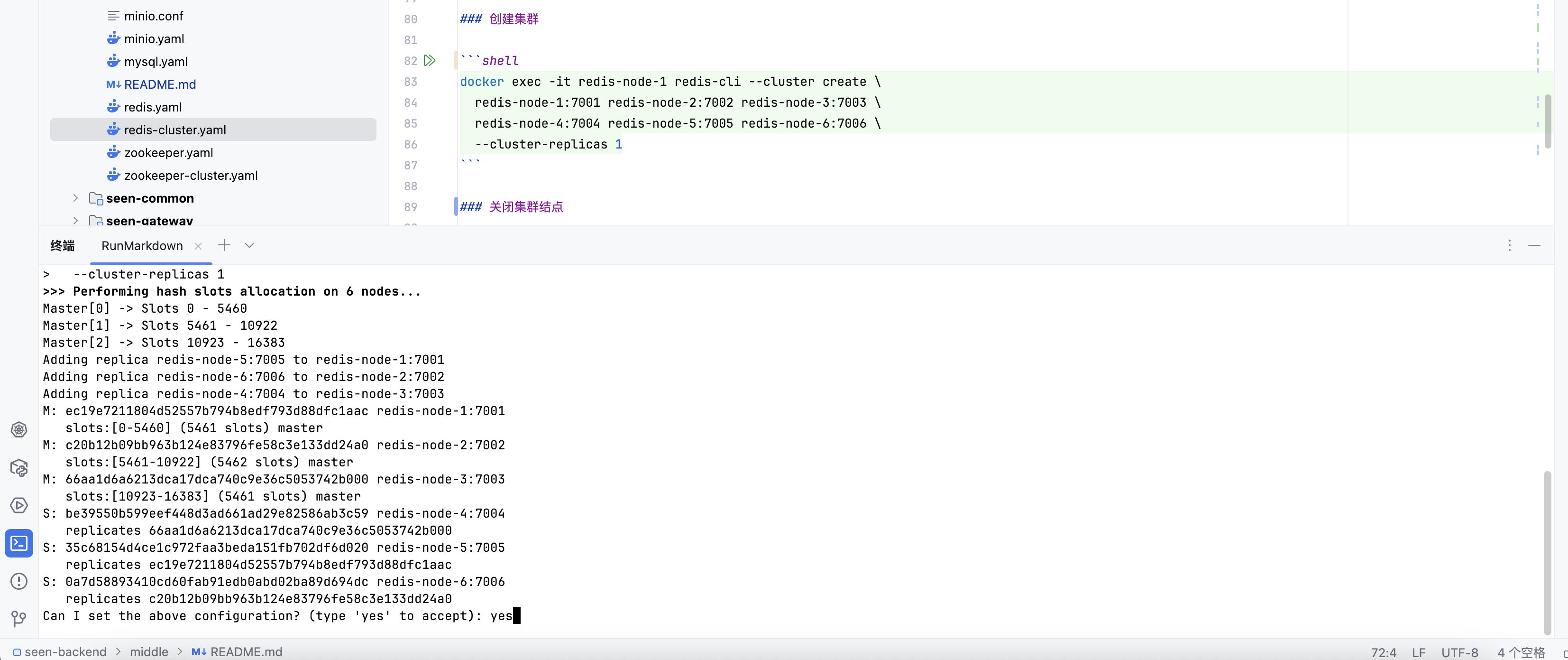This screenshot has width=1568, height=660.
Task: Hide the terminal tool window
Action: point(1534,245)
